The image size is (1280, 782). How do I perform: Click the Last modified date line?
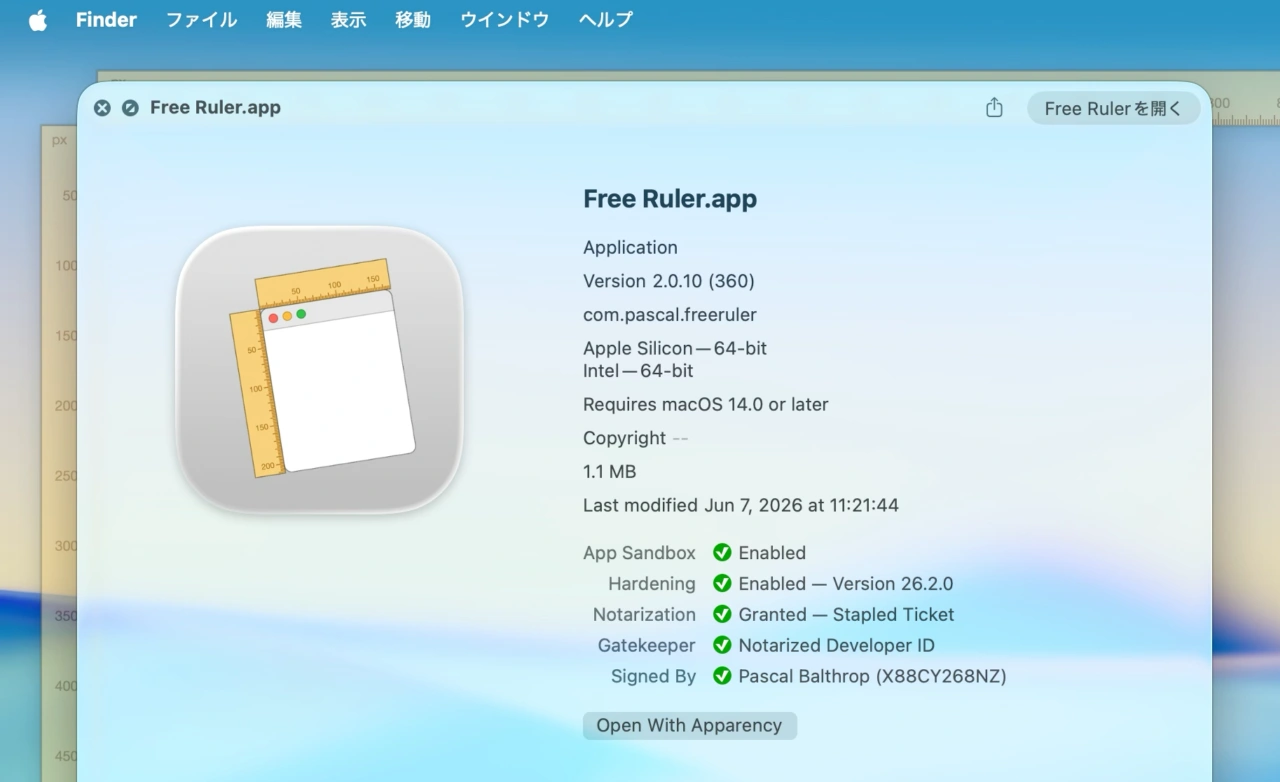tap(741, 505)
